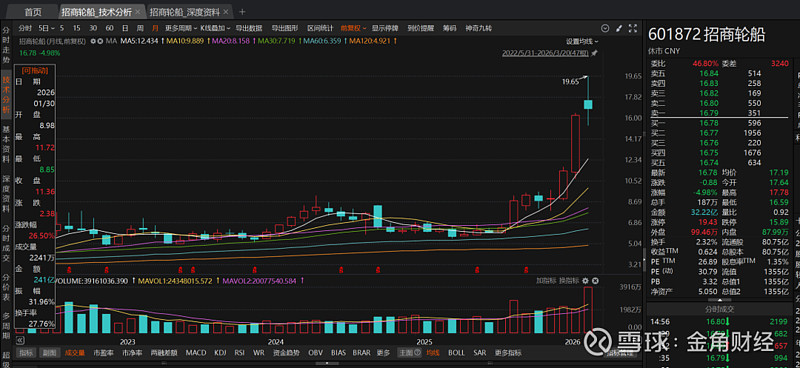Open 到价提醒 price alert

pyautogui.click(x=420, y=28)
